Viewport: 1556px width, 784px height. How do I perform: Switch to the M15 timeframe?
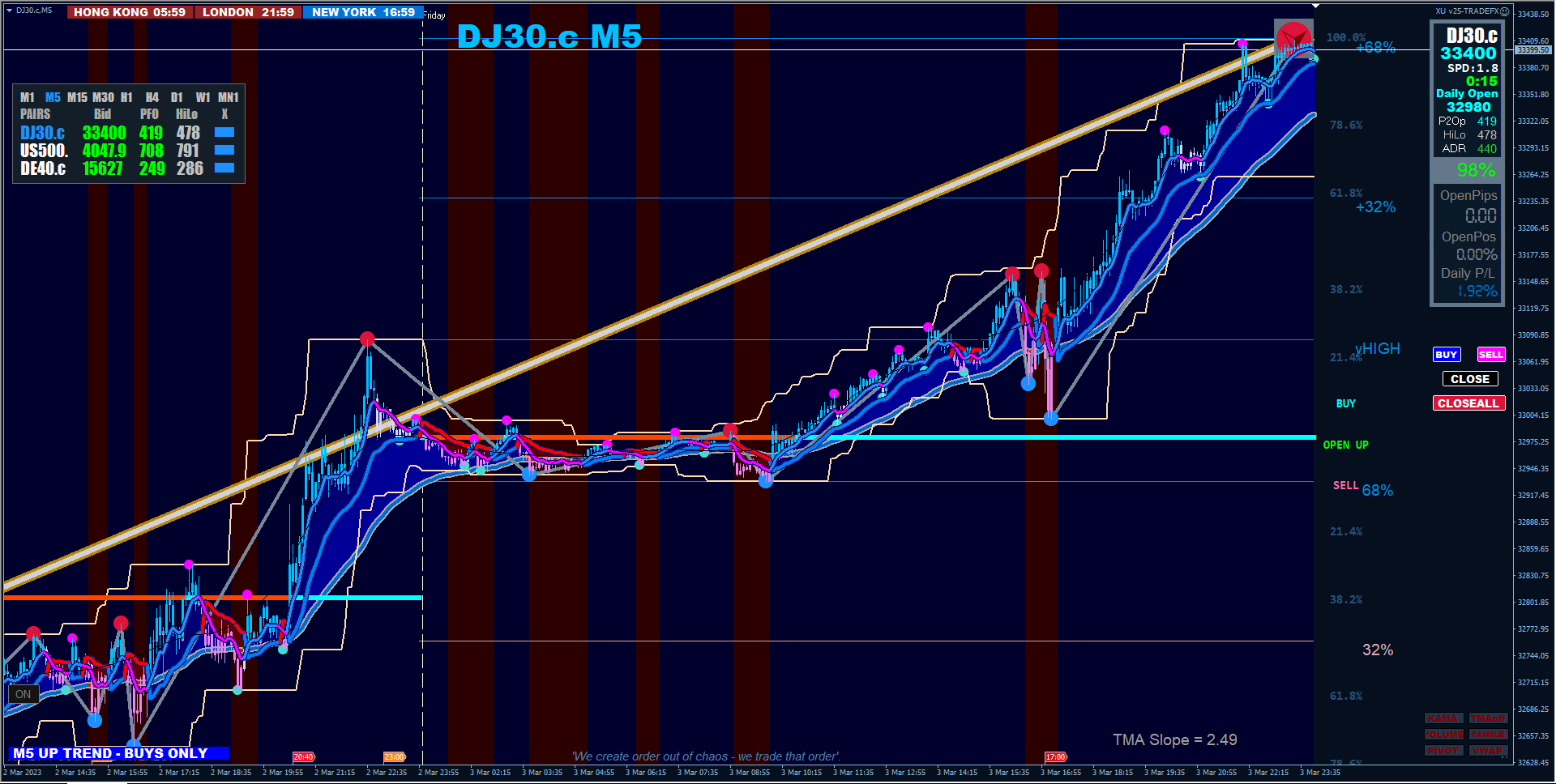[77, 97]
